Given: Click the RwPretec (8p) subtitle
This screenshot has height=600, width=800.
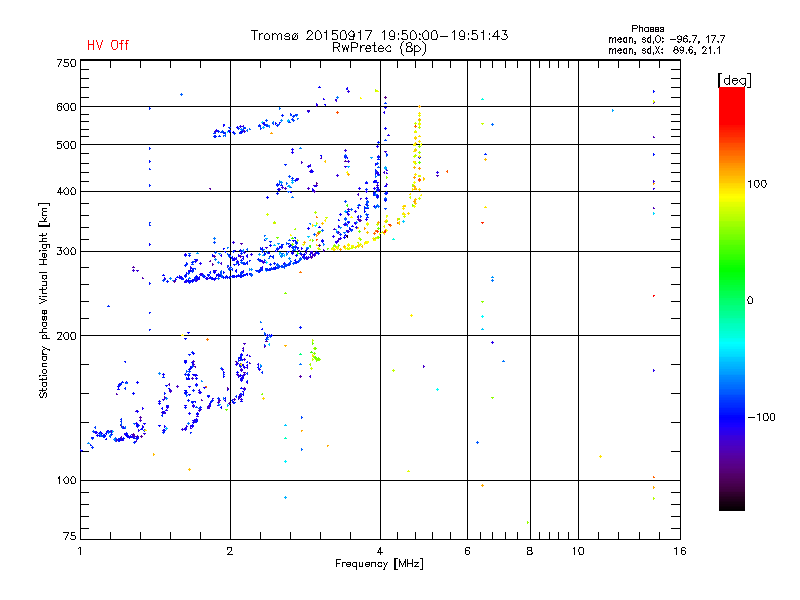Looking at the screenshot, I should pos(379,47).
